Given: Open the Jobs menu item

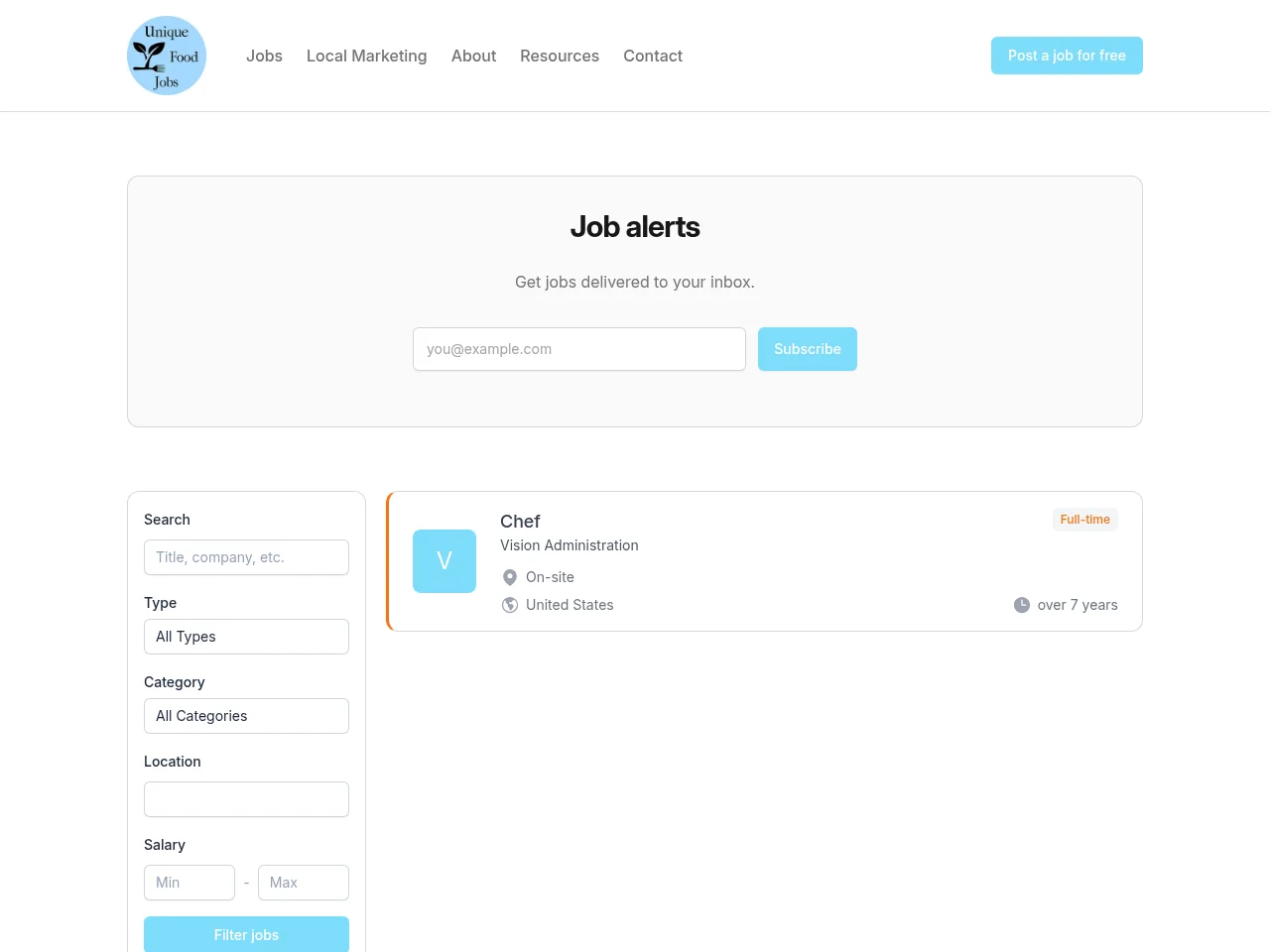Looking at the screenshot, I should coord(264,56).
